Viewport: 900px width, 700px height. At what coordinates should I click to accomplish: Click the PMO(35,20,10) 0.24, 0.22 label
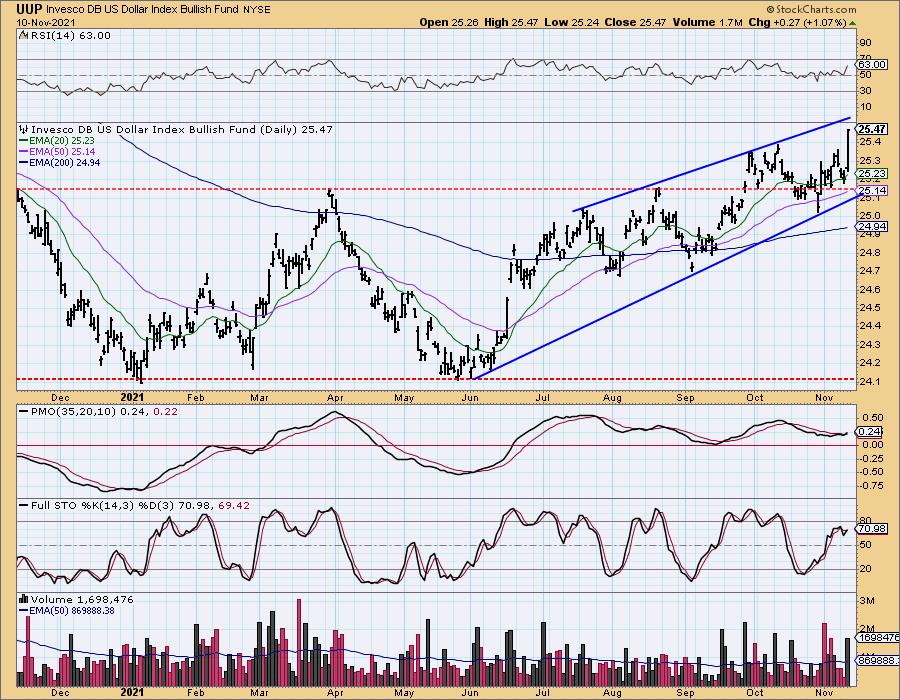coord(103,411)
